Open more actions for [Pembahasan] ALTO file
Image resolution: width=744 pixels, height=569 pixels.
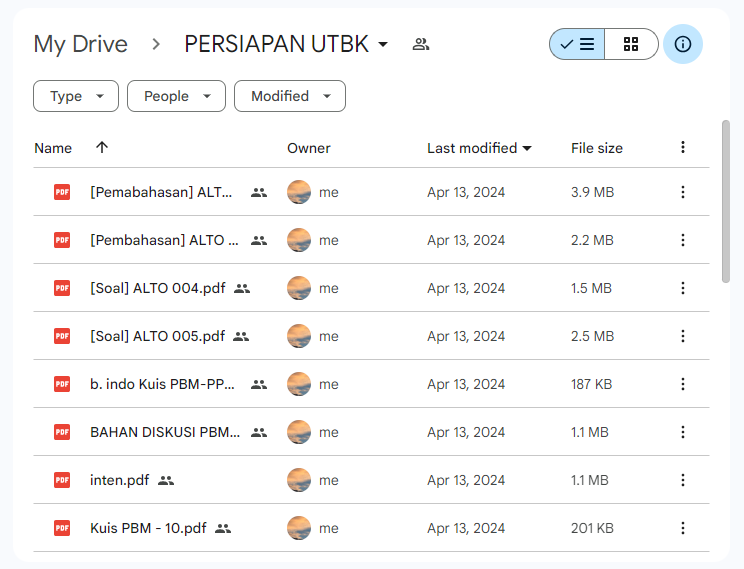point(683,240)
